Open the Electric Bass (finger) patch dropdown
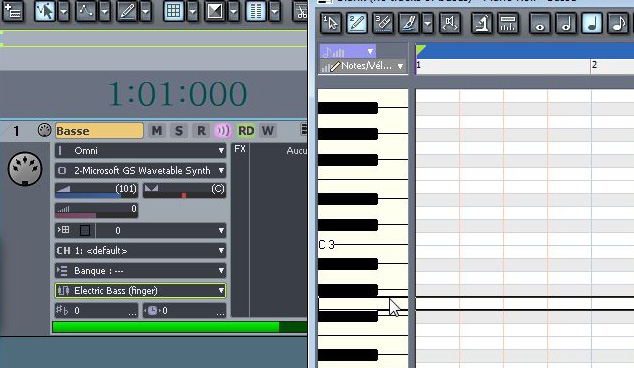Viewport: 634px width, 368px height. pos(140,290)
